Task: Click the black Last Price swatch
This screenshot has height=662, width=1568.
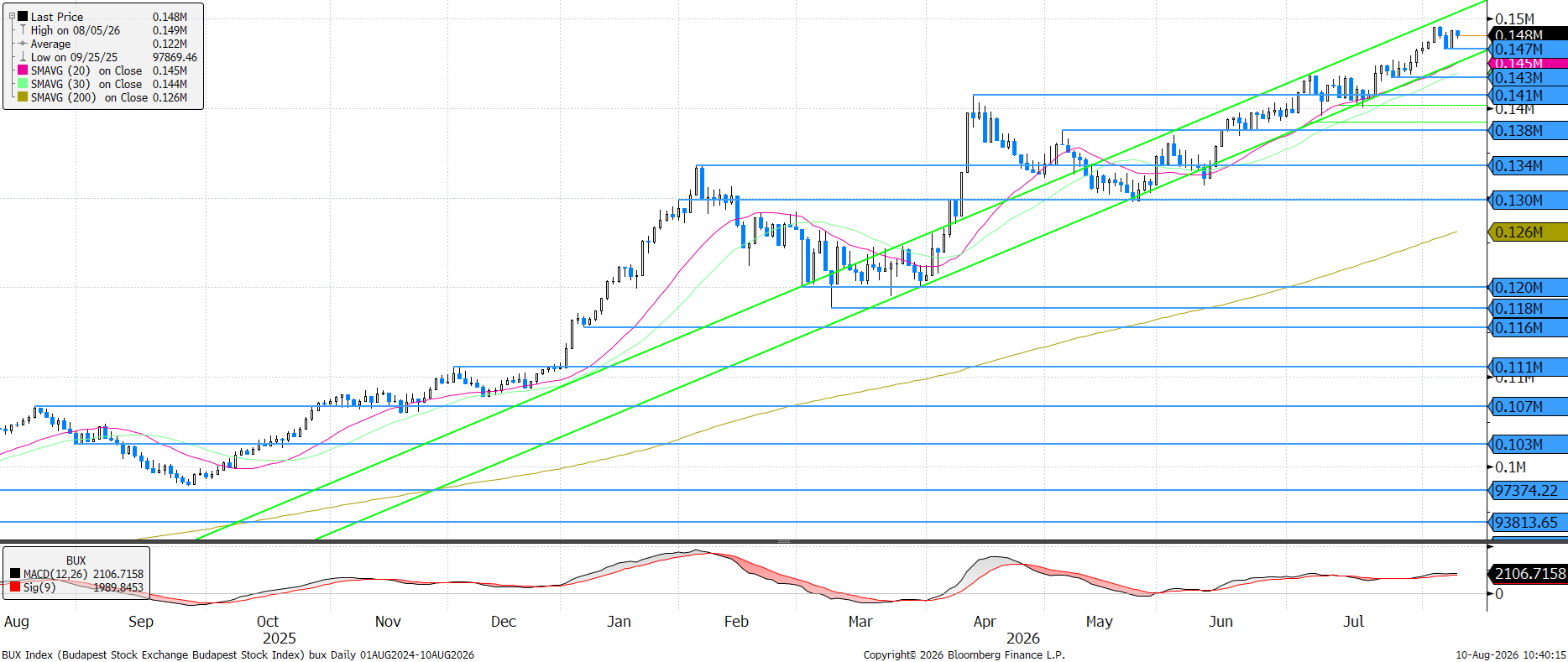Action: click(x=23, y=16)
